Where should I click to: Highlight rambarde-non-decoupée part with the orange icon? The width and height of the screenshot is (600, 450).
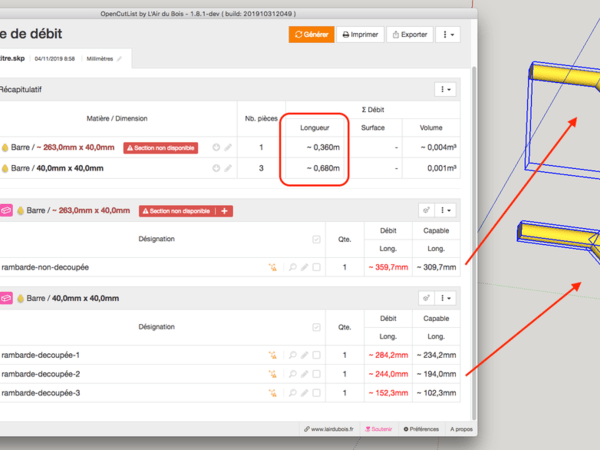[x=272, y=267]
